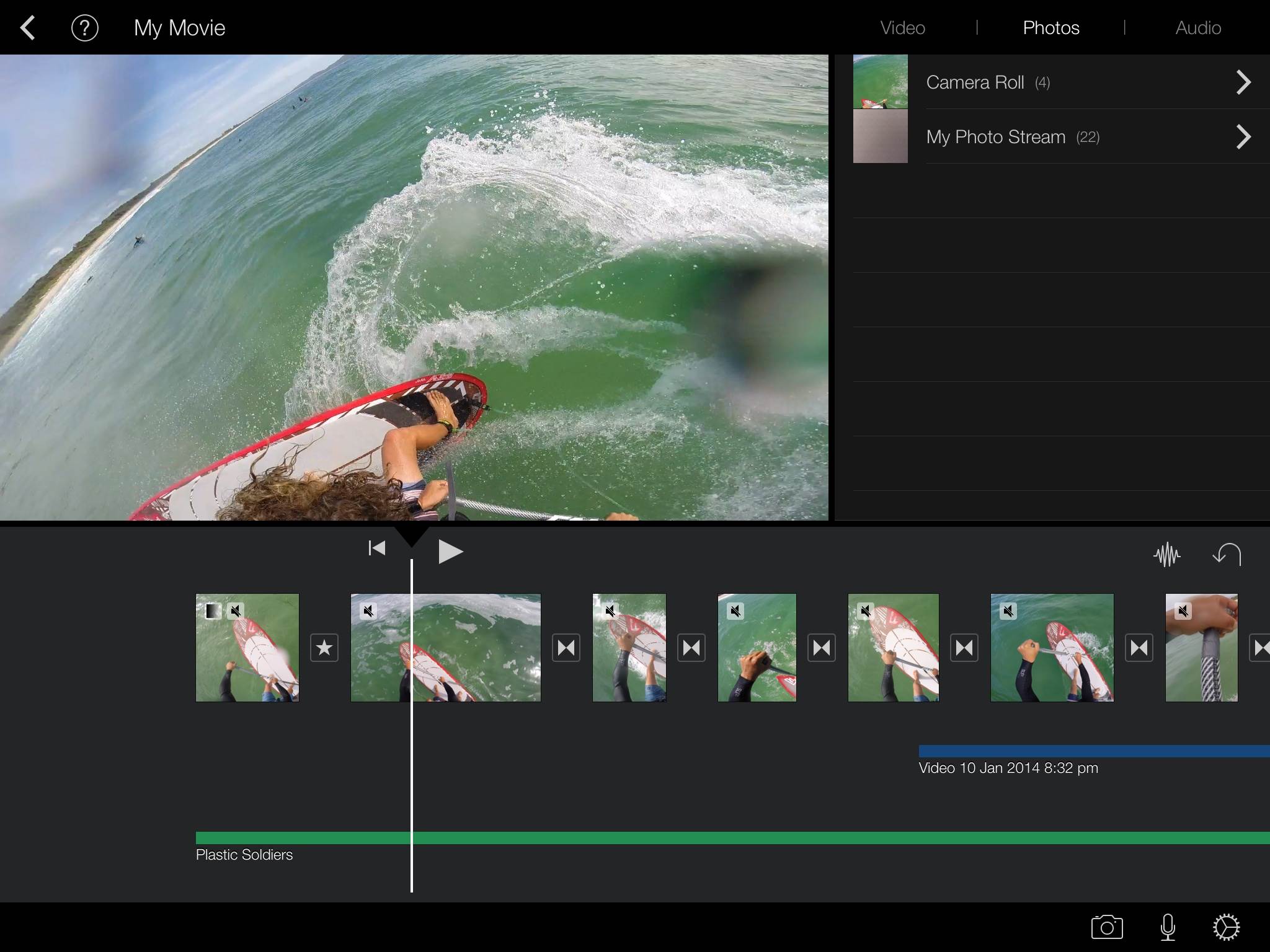Open the Camera Roll thumbnail

(x=880, y=82)
